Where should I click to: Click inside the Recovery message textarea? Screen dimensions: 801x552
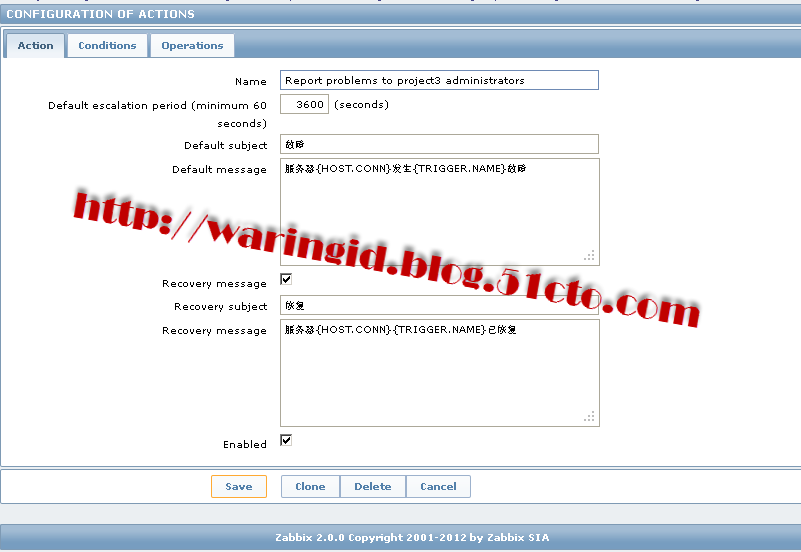(x=440, y=373)
